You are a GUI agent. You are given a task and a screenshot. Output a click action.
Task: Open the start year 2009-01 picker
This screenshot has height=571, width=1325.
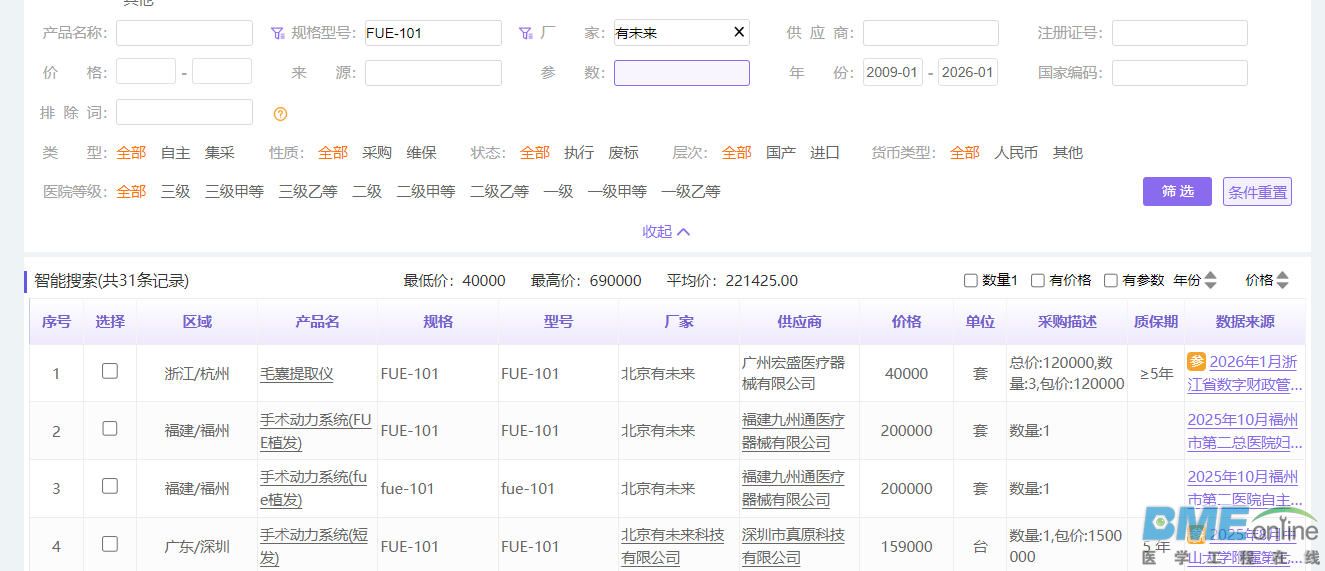pyautogui.click(x=892, y=73)
